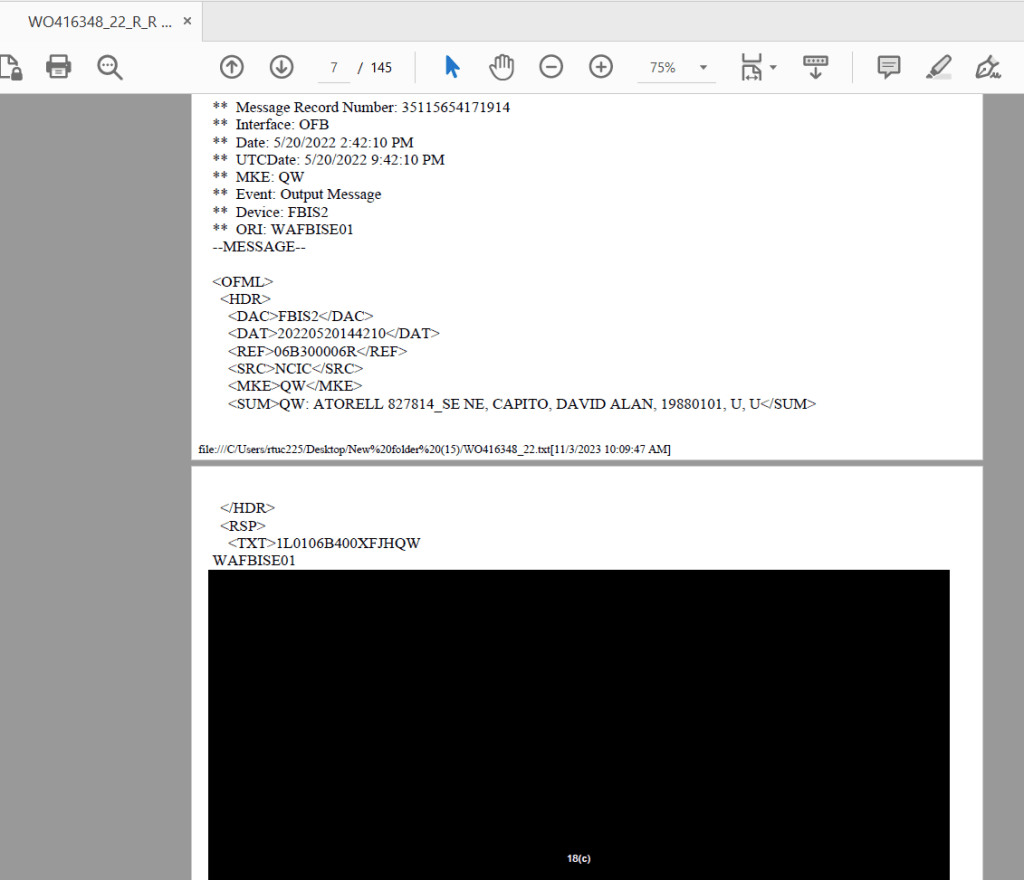
Task: Go to next page with down arrow
Action: (282, 67)
